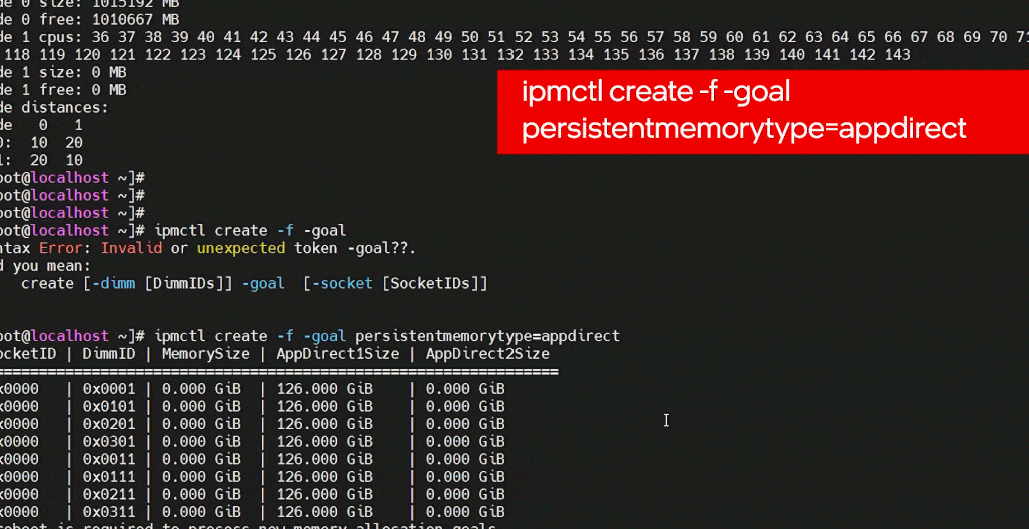Click DimmID 0x0011 in the table
Viewport: 1029px width, 529px height.
(109, 459)
